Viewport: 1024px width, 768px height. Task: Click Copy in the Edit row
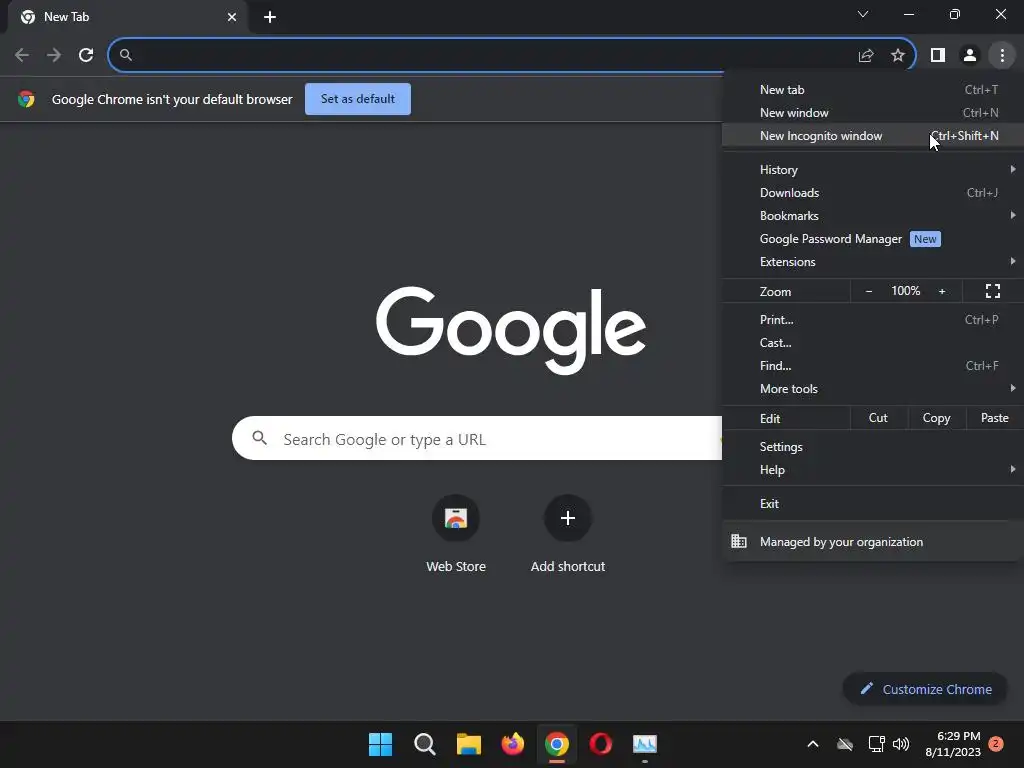(936, 418)
